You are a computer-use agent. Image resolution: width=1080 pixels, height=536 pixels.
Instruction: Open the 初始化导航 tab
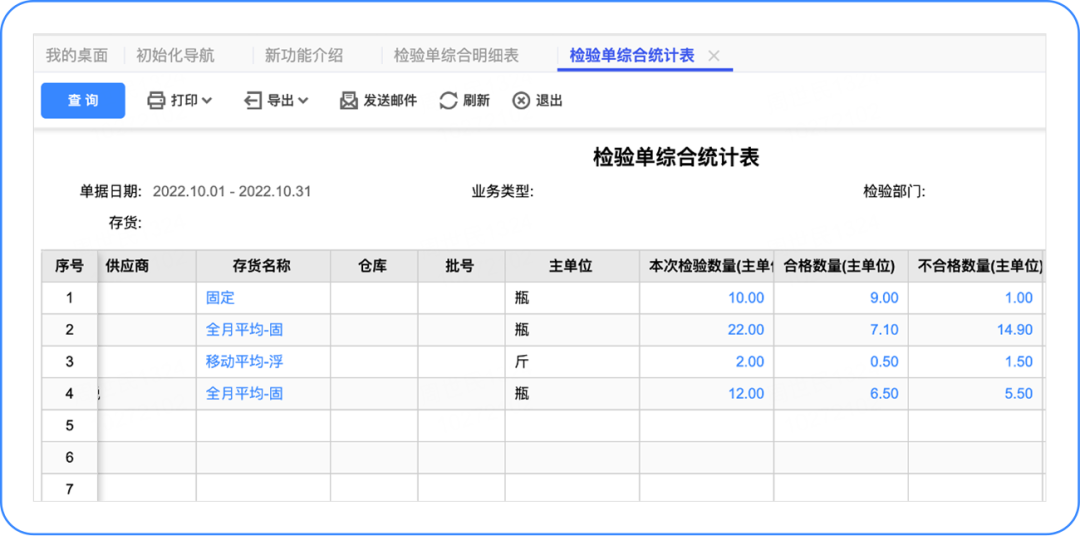click(x=175, y=56)
